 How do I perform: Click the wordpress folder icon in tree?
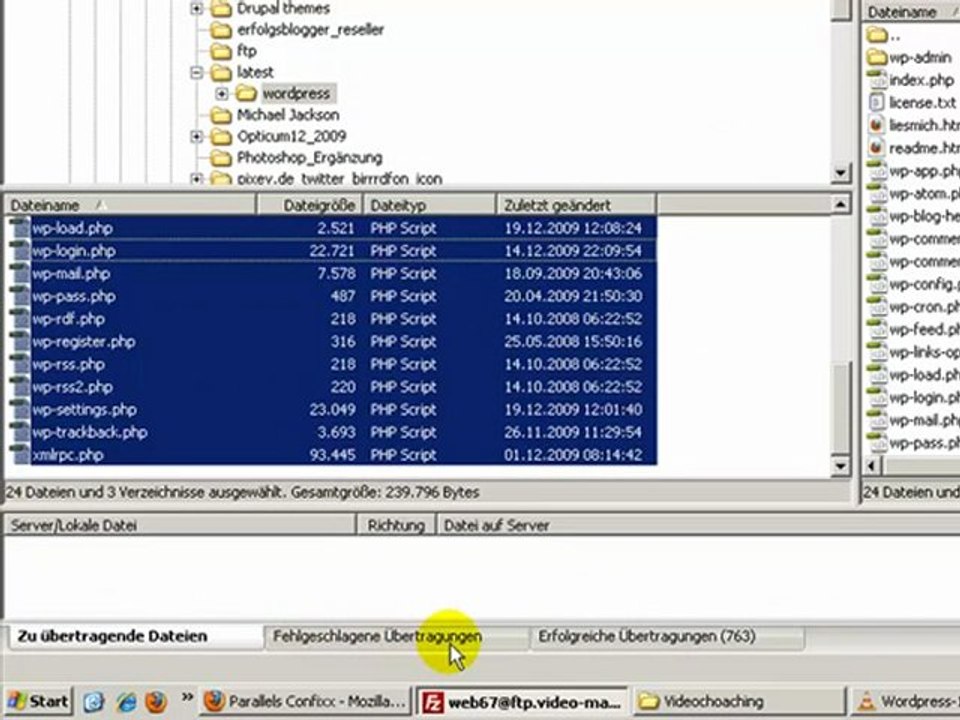246,93
